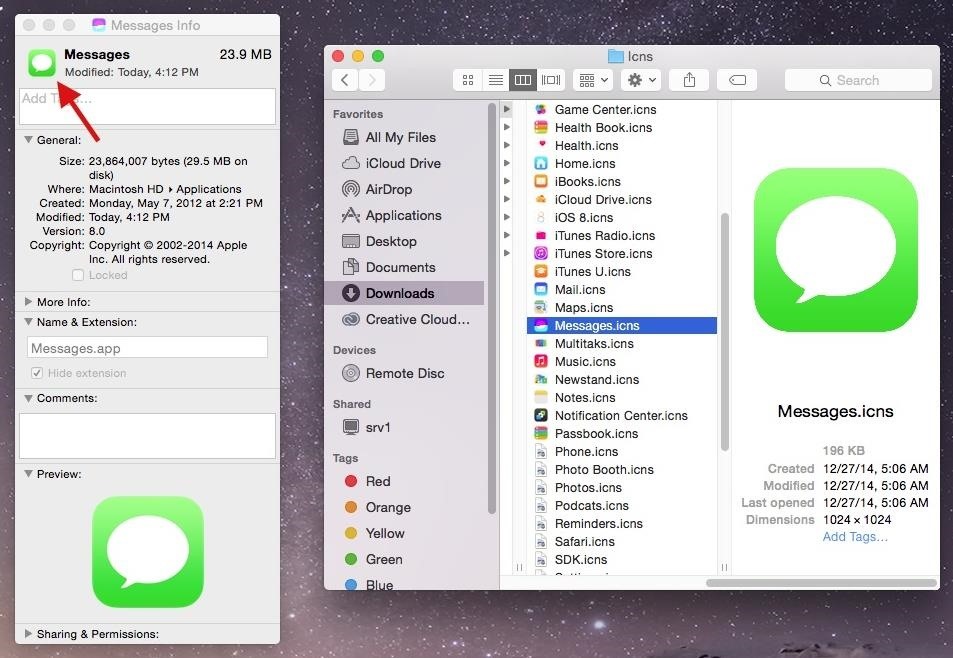Switch to icon view in the Finder toolbar
This screenshot has height=658, width=953.
[467, 80]
